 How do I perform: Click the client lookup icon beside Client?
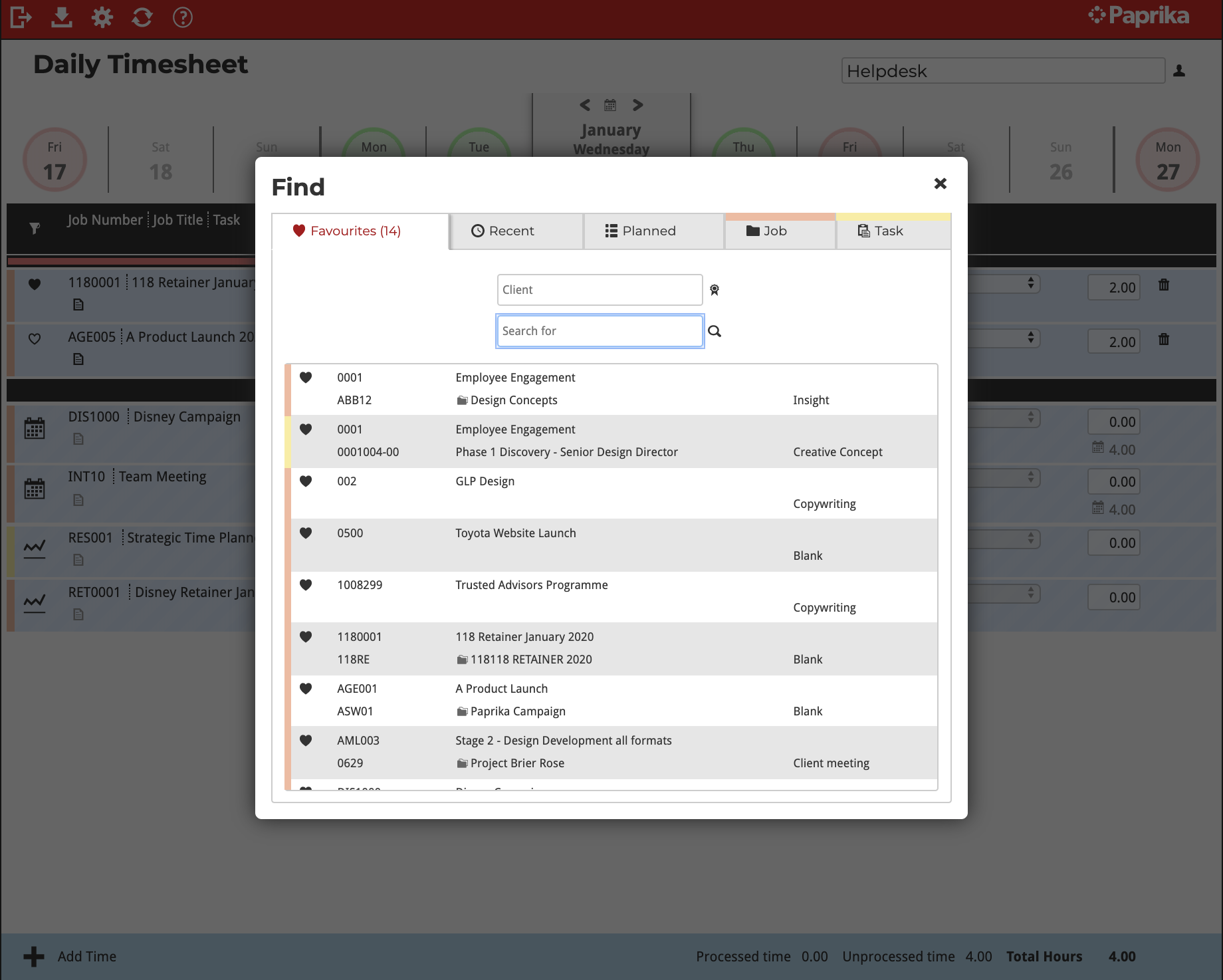click(715, 290)
